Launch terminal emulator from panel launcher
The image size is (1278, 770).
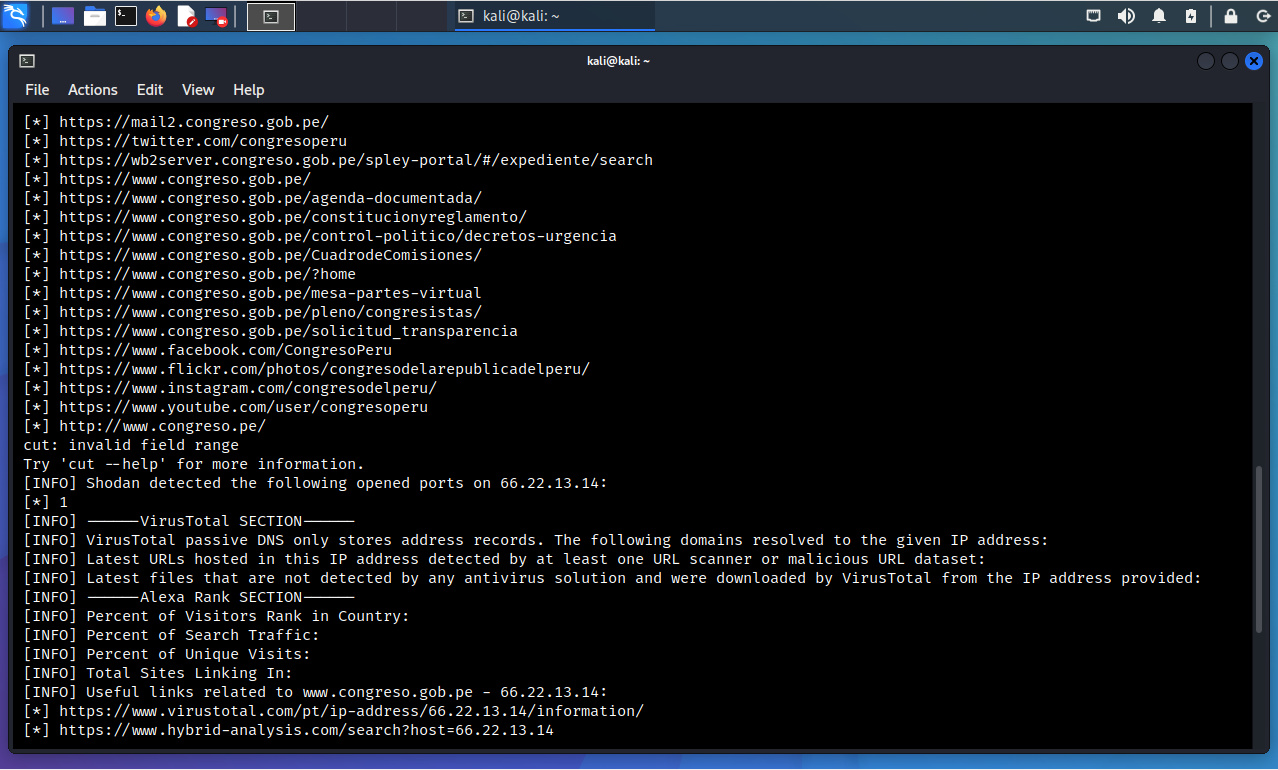coord(125,16)
